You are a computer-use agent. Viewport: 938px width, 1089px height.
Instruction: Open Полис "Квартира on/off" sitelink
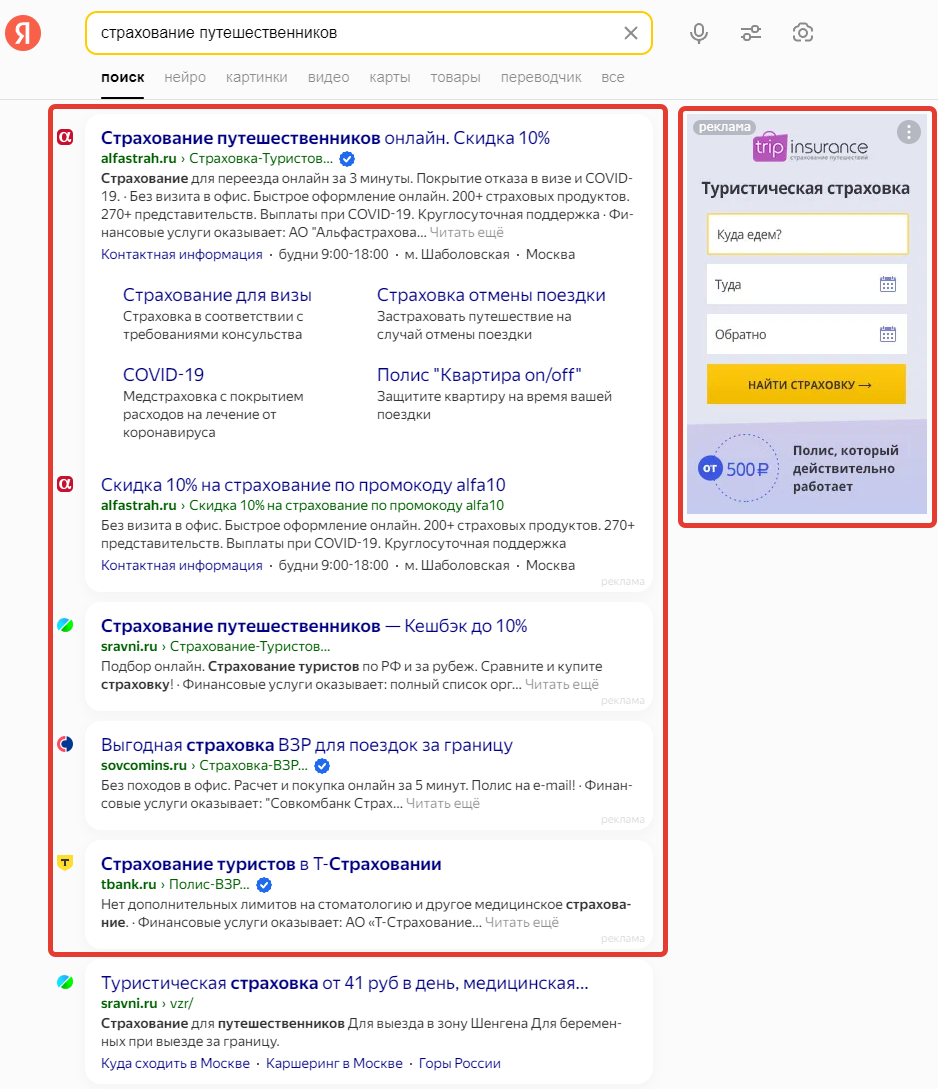pyautogui.click(x=479, y=375)
